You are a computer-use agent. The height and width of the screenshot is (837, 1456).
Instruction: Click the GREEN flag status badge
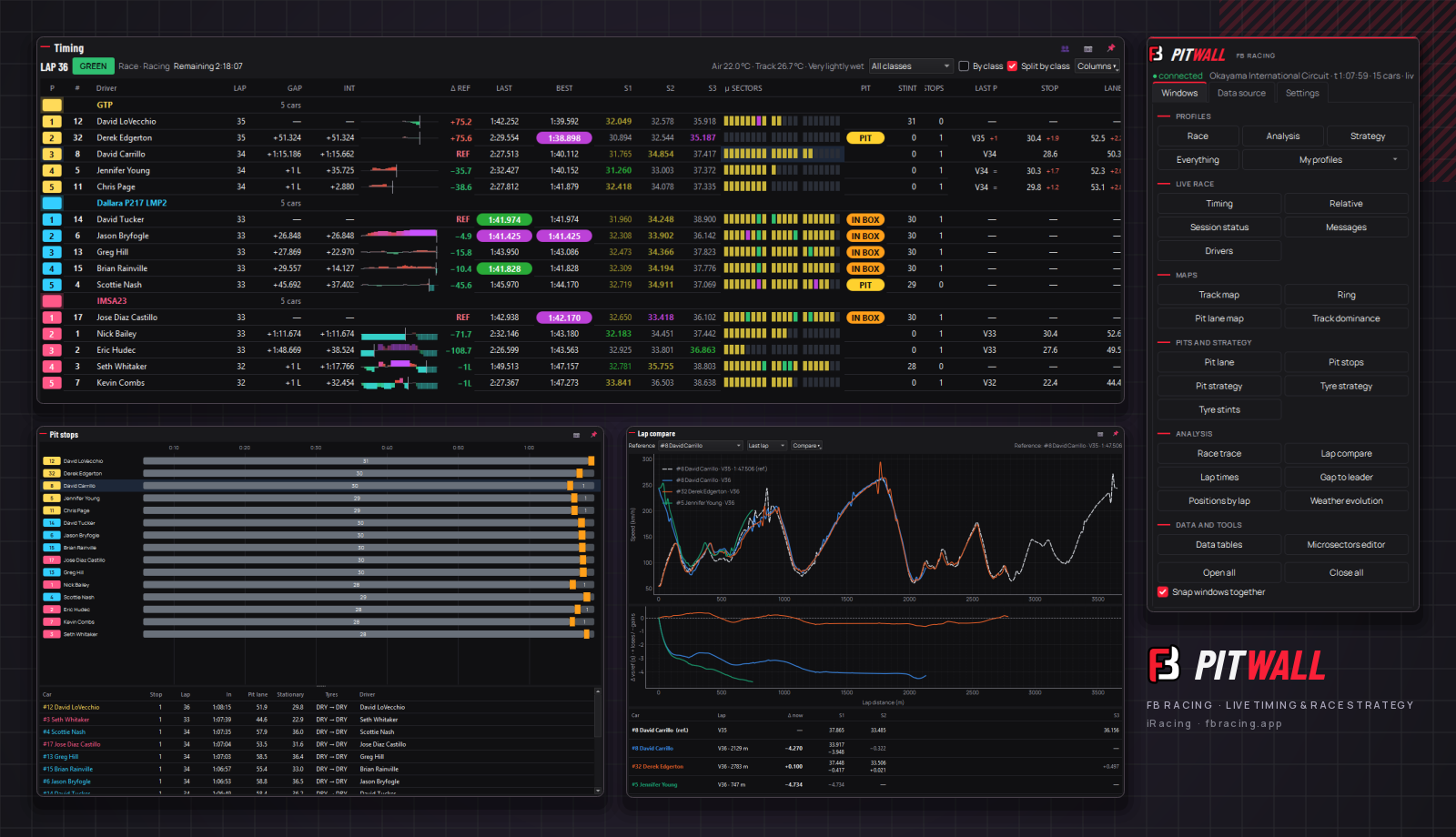[93, 66]
